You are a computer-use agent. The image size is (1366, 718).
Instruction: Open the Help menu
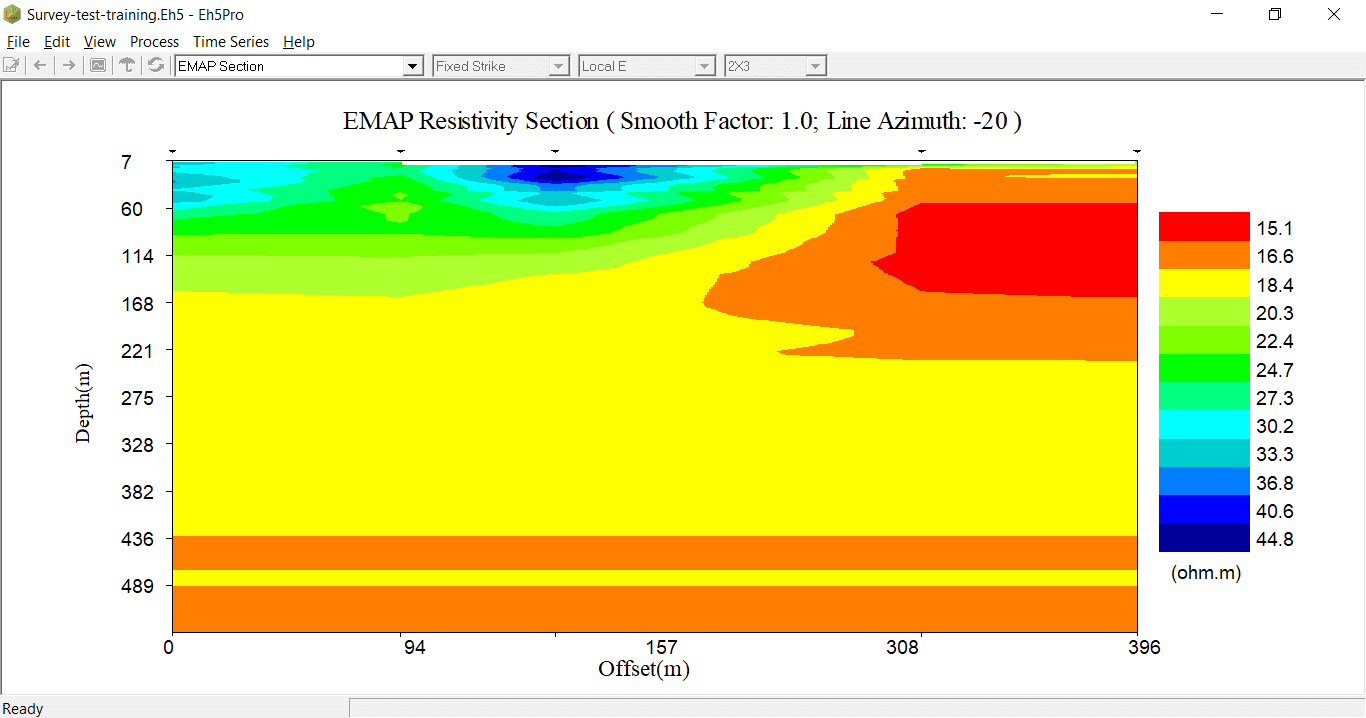298,42
